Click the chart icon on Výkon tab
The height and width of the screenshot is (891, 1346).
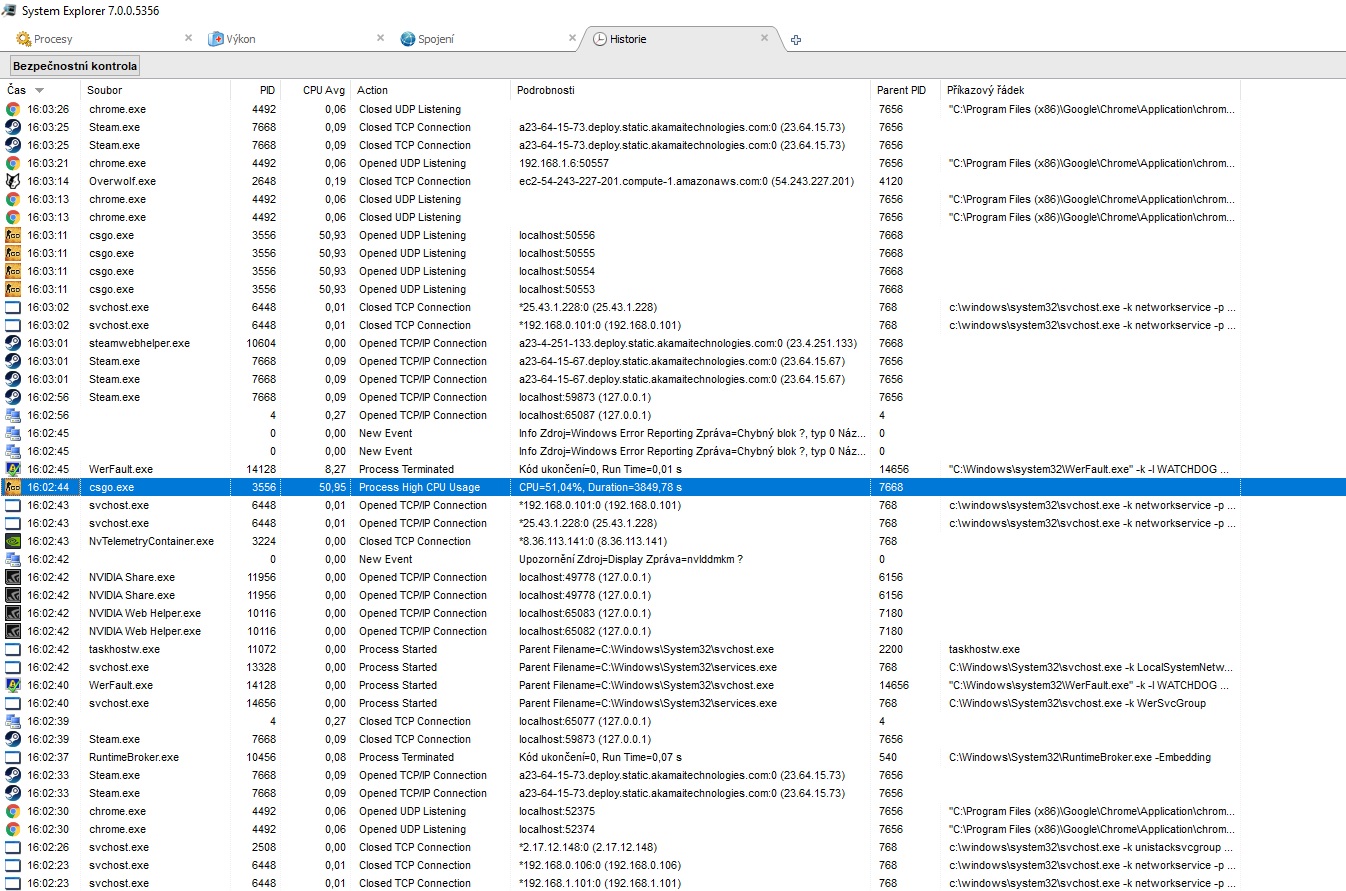point(216,39)
